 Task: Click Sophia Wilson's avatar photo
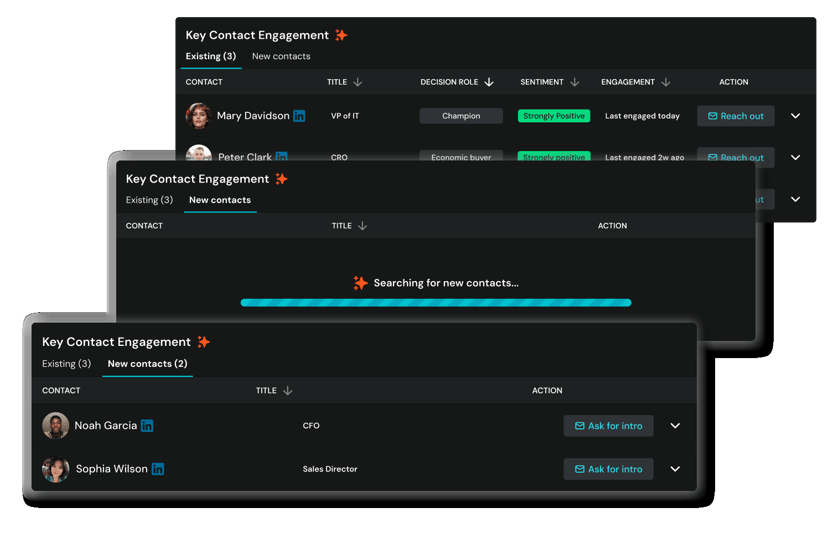[x=55, y=469]
